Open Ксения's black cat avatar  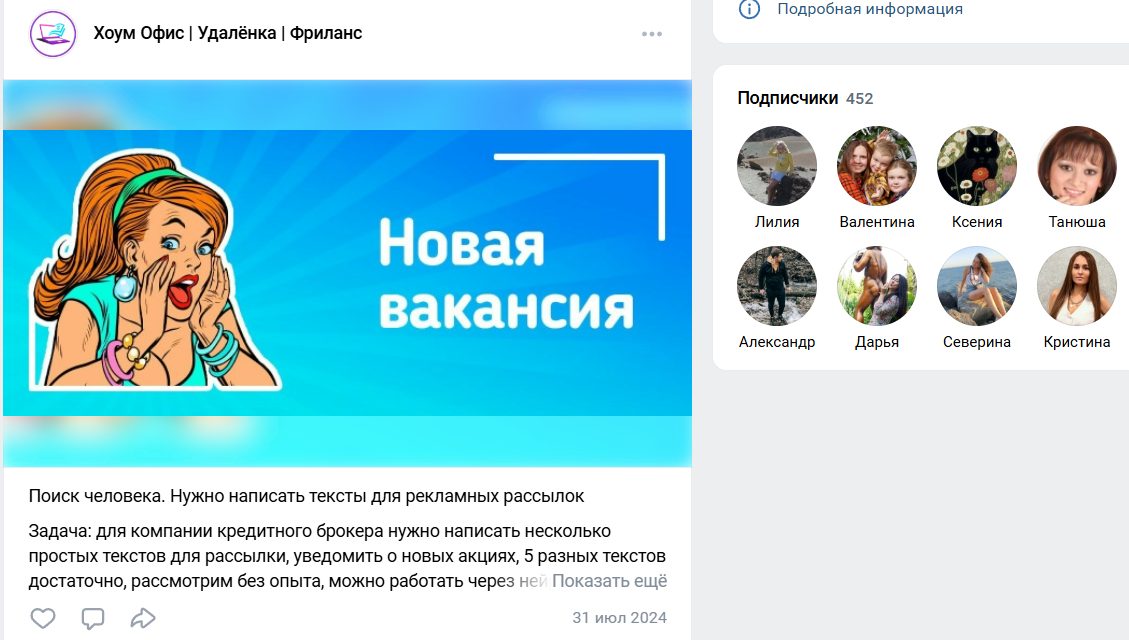(977, 166)
